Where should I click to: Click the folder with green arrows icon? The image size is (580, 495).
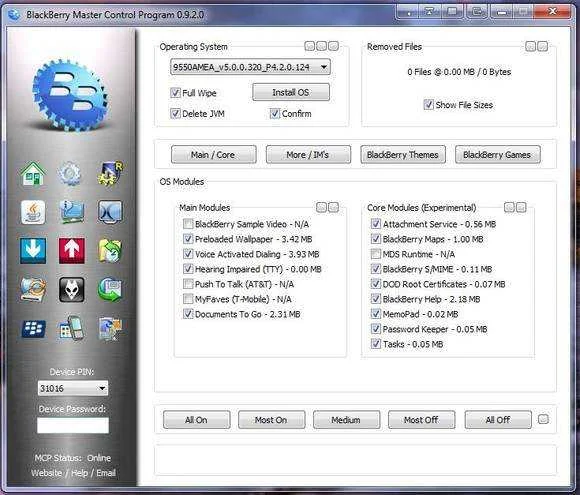click(110, 251)
